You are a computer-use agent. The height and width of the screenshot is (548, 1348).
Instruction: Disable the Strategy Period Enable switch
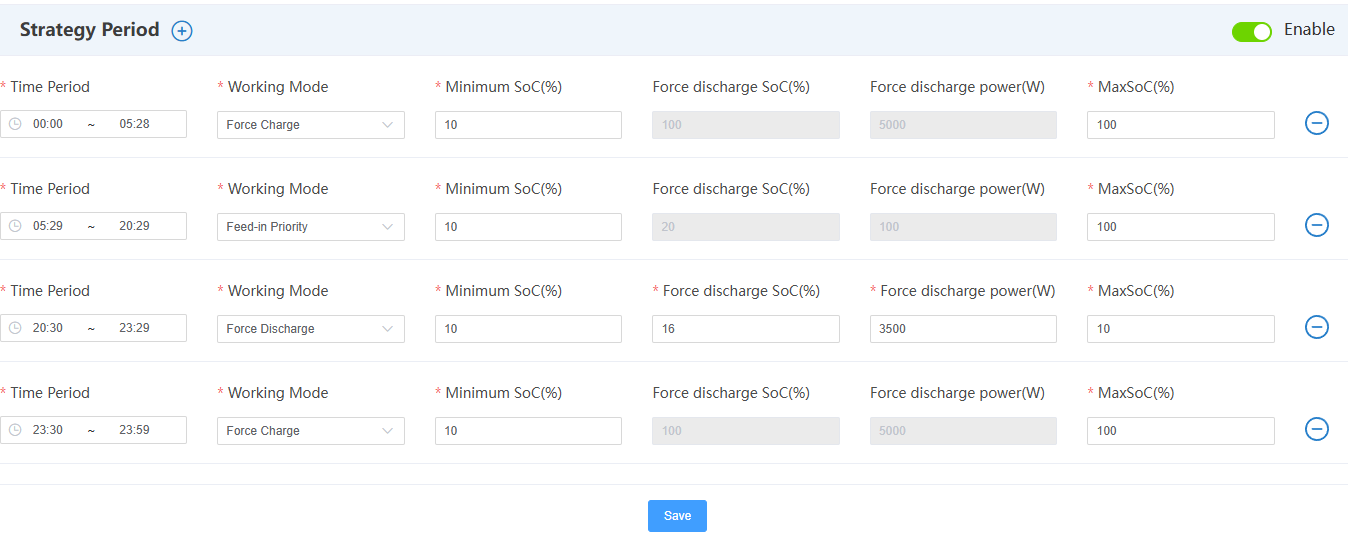1251,31
